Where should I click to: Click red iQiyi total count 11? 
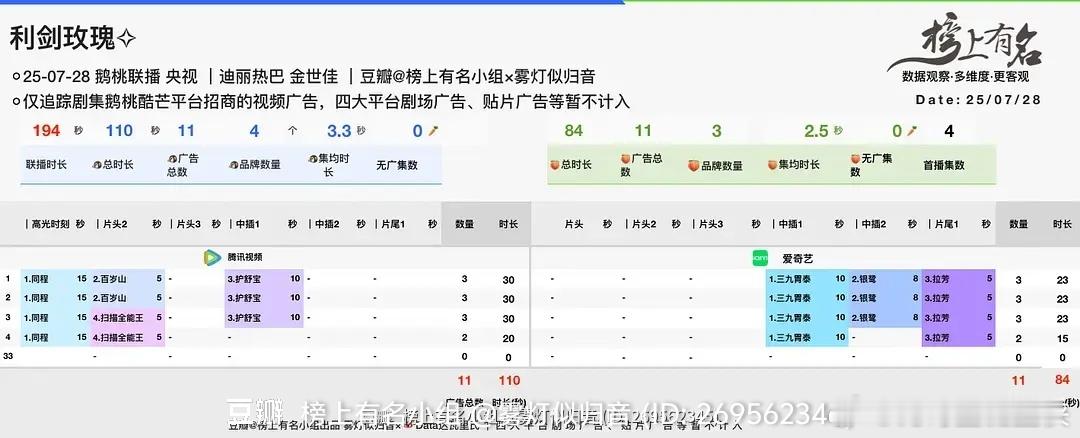(1018, 380)
